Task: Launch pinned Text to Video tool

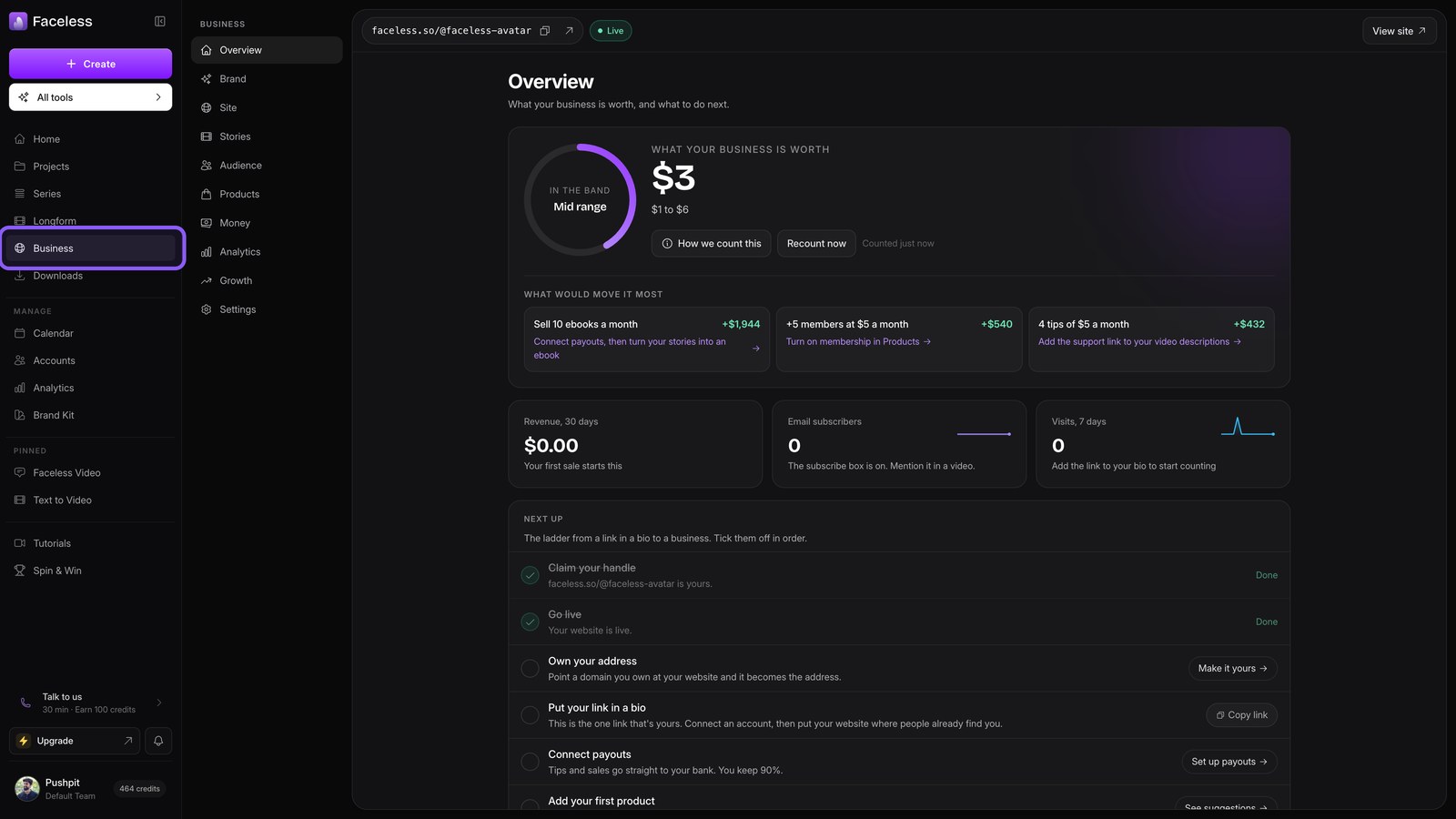Action: pos(90,500)
